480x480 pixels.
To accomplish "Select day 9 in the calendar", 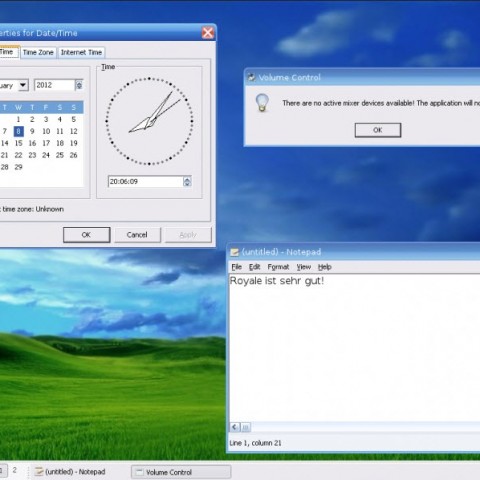I will click(32, 131).
